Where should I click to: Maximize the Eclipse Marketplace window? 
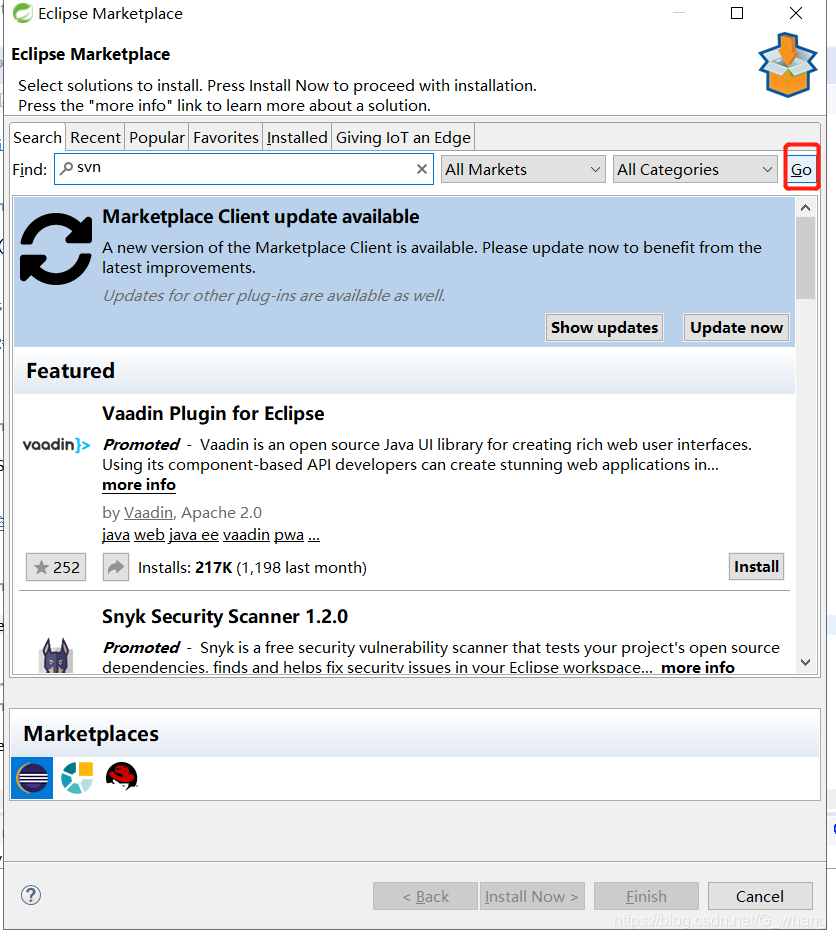point(737,13)
